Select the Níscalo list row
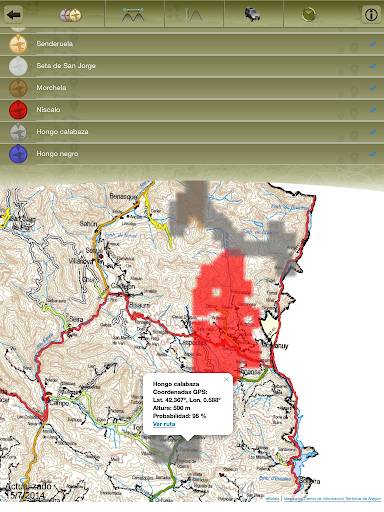This screenshot has width=384, height=512. [192, 110]
